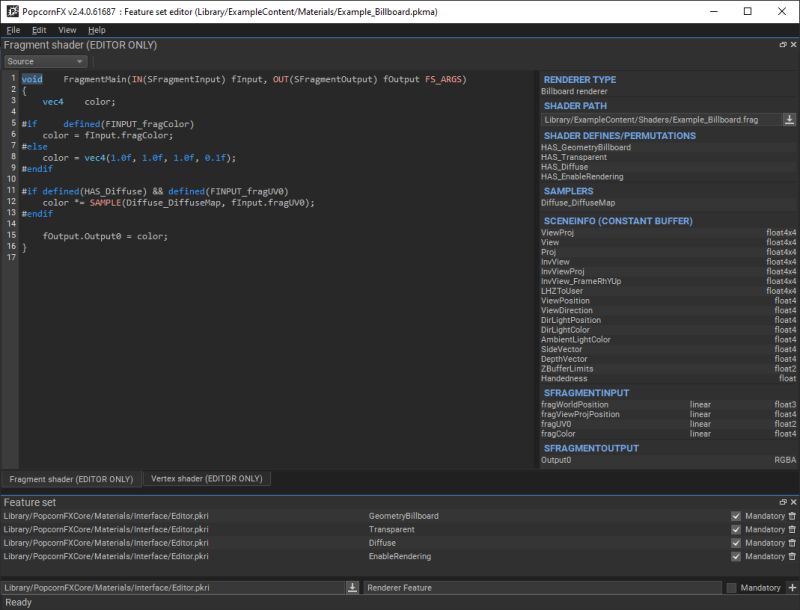The image size is (800, 610).
Task: Delete the EnableRendering feature row
Action: [792, 556]
